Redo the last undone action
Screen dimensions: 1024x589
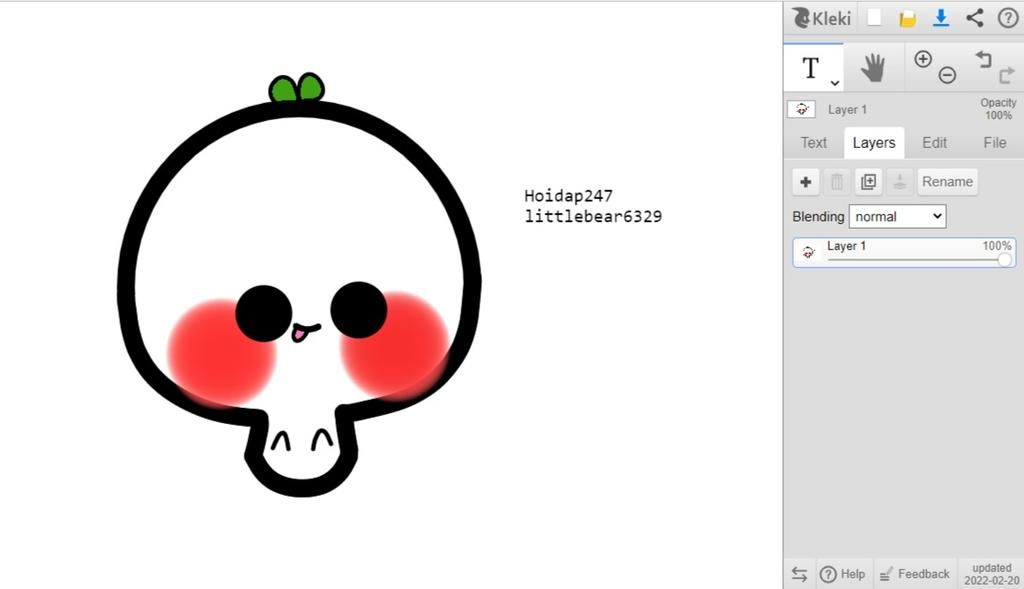pos(1006,75)
